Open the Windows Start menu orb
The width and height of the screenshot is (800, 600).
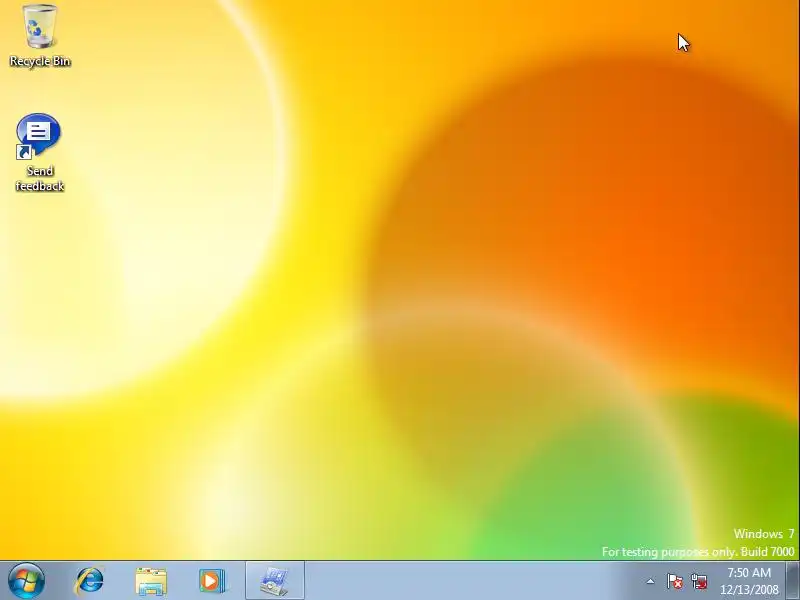[x=27, y=581]
